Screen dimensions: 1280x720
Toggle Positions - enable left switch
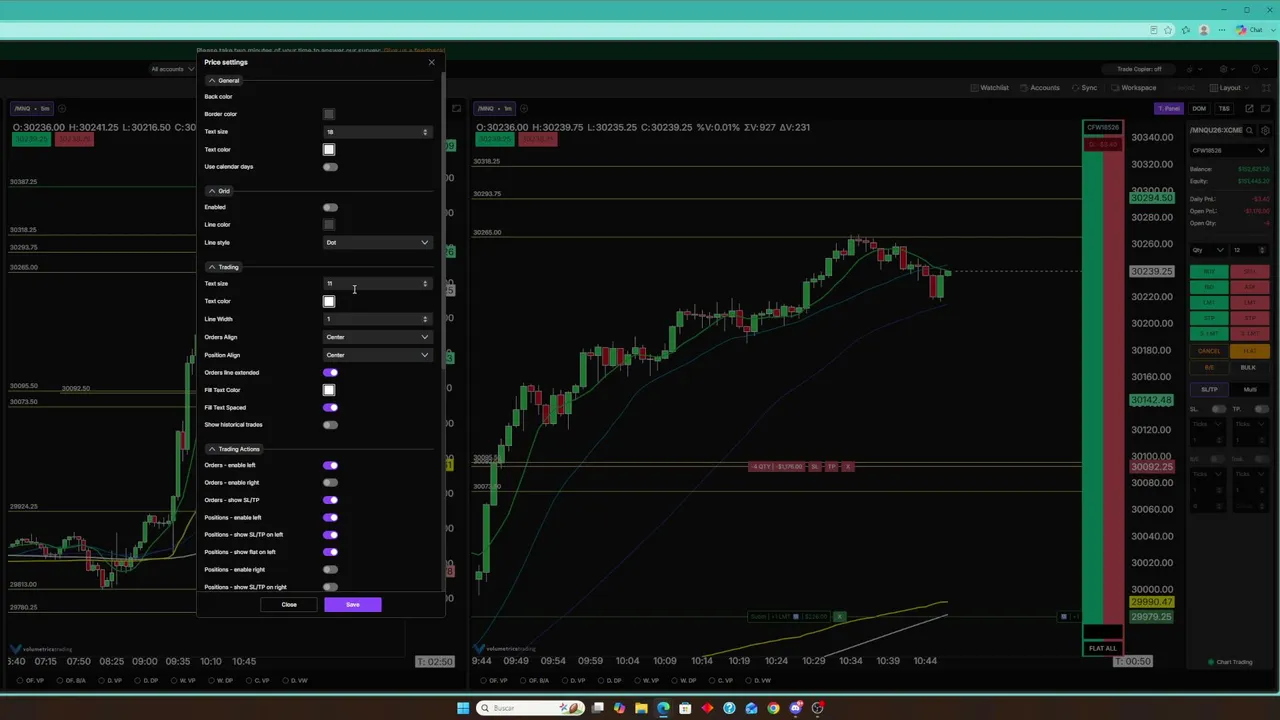click(330, 518)
